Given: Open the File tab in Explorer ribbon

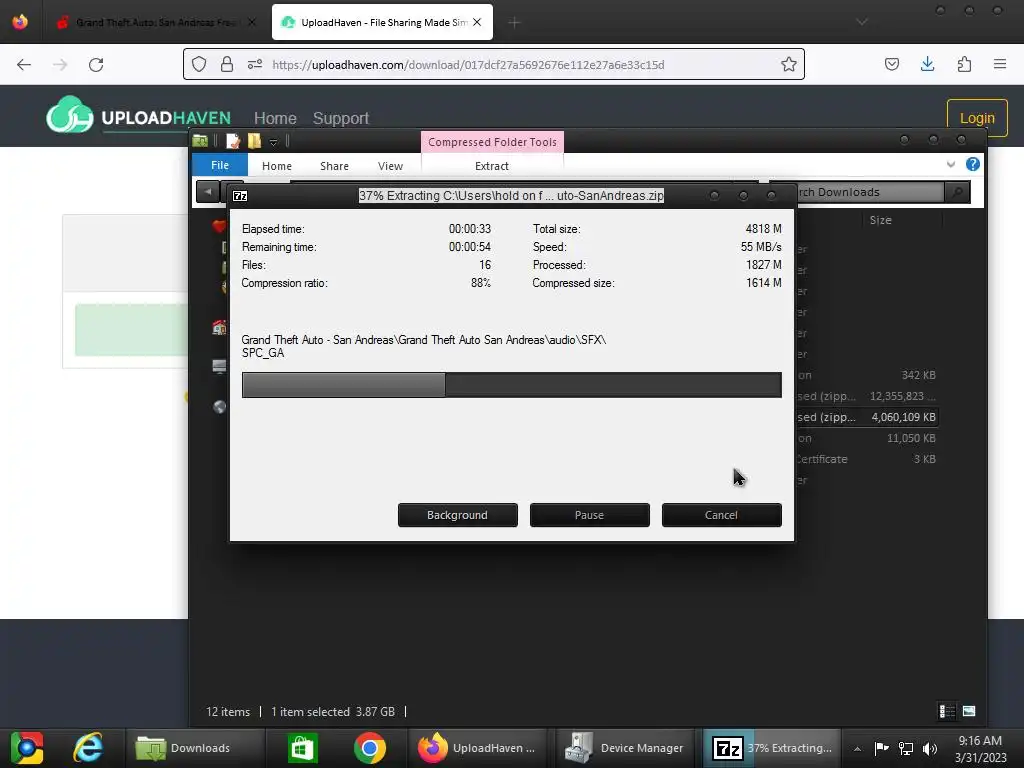Looking at the screenshot, I should coord(219,165).
